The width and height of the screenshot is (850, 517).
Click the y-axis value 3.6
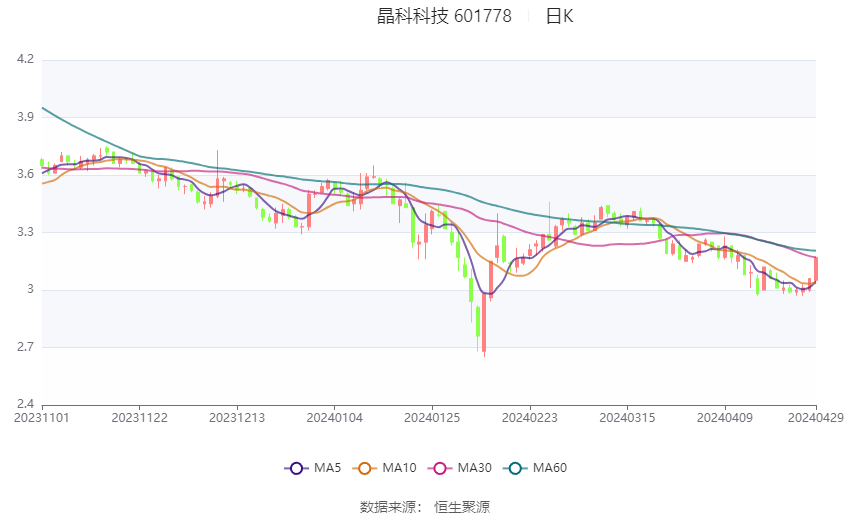coord(25,174)
